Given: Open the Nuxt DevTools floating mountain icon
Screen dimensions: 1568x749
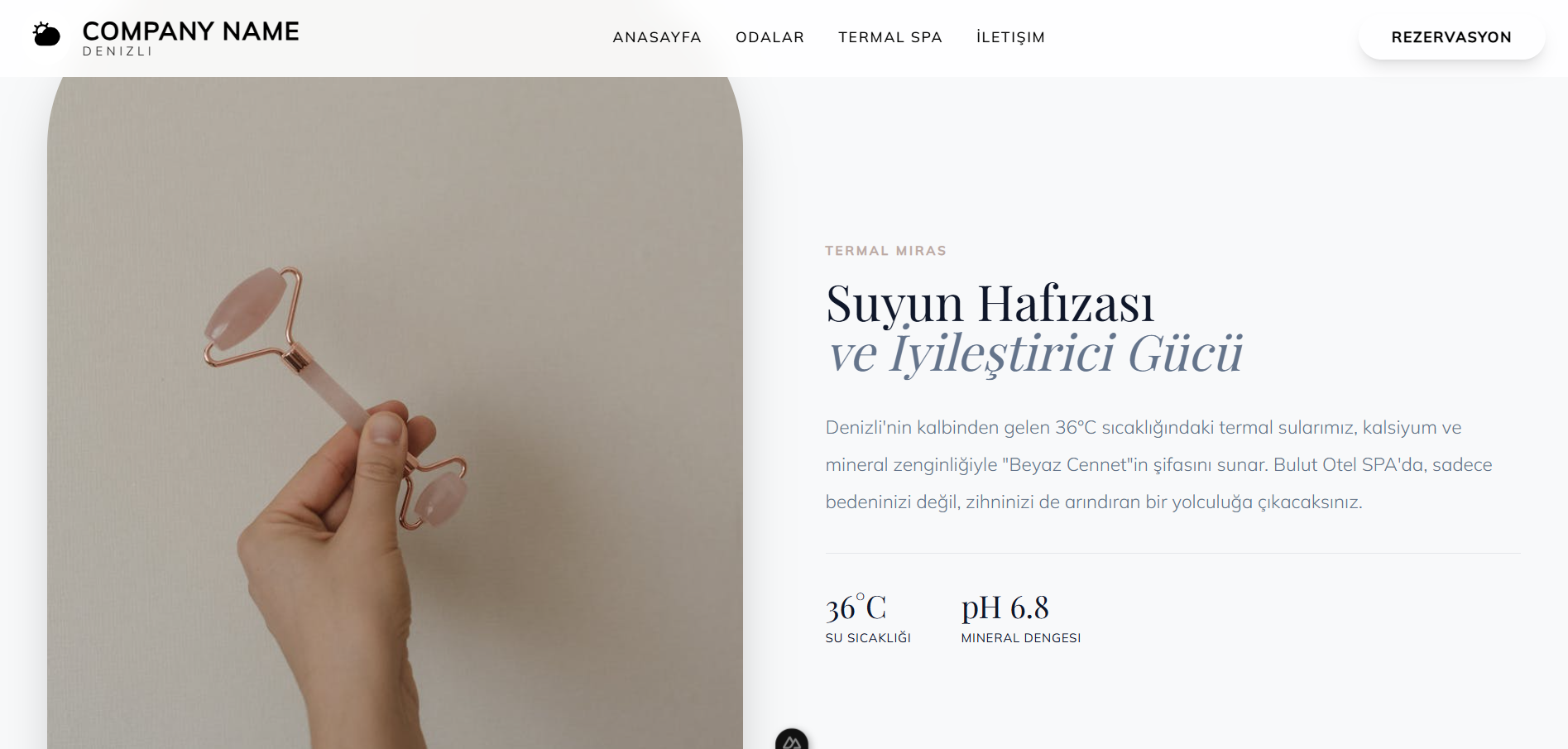Looking at the screenshot, I should (x=792, y=740).
